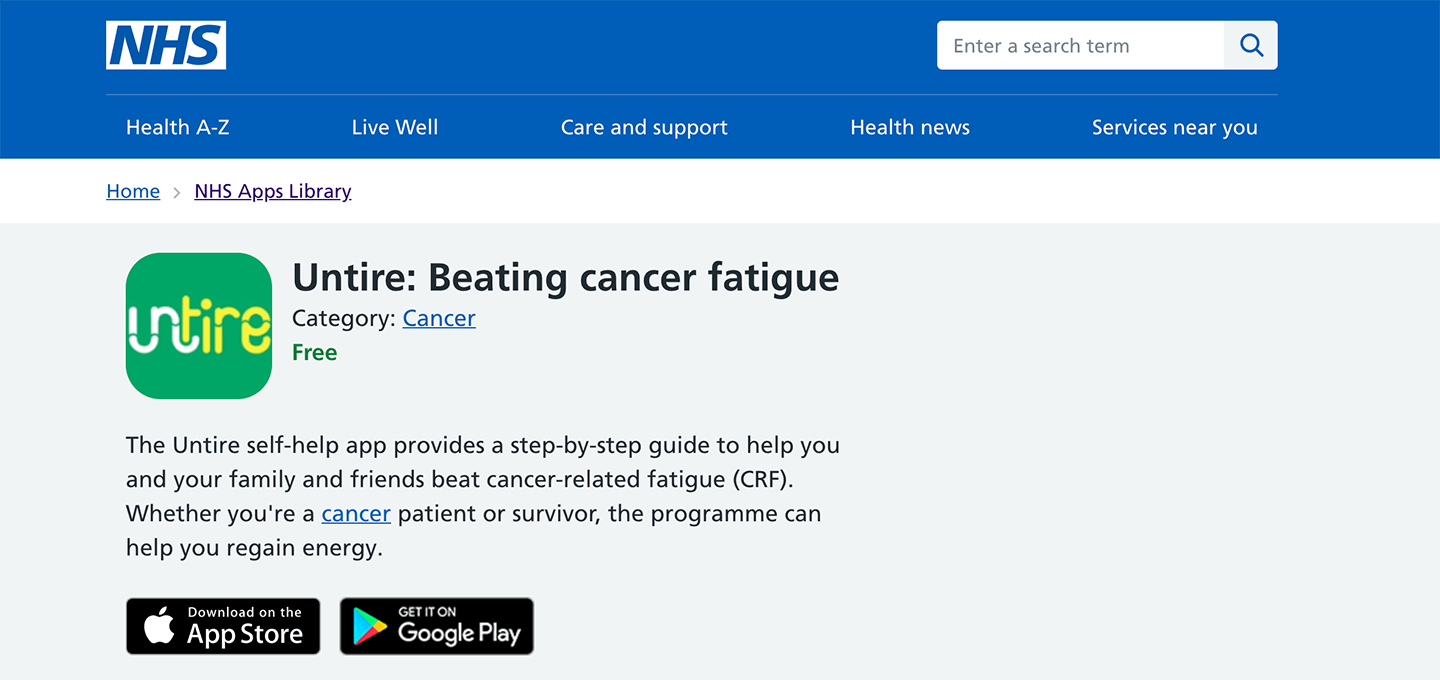Viewport: 1440px width, 680px height.
Task: Open the Get it on Google Play badge
Action: coord(437,626)
